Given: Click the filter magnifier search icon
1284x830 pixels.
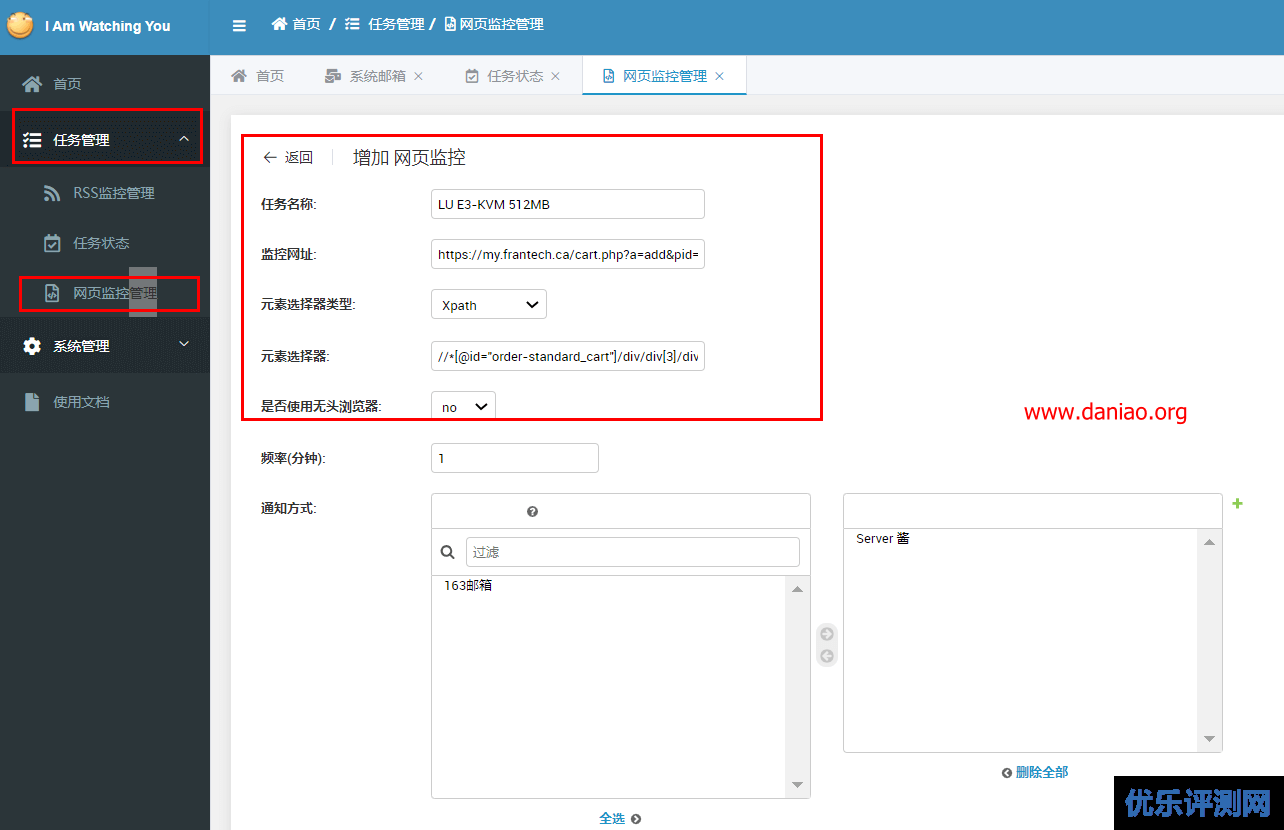Looking at the screenshot, I should pos(448,552).
